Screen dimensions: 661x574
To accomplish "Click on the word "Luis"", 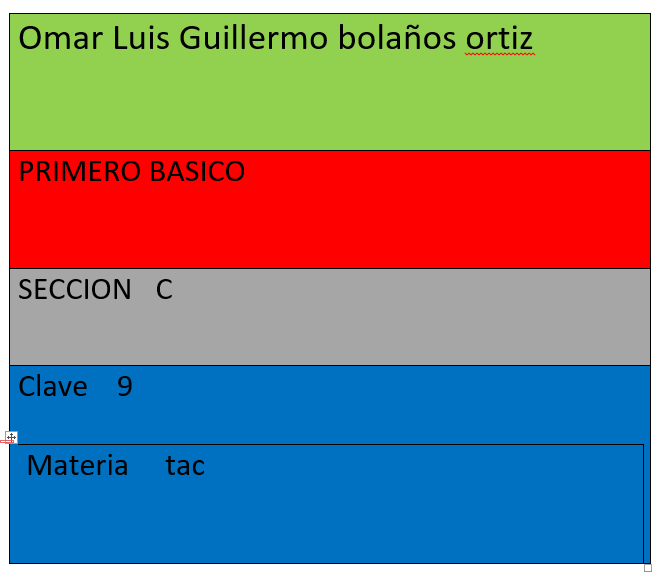I will (141, 38).
